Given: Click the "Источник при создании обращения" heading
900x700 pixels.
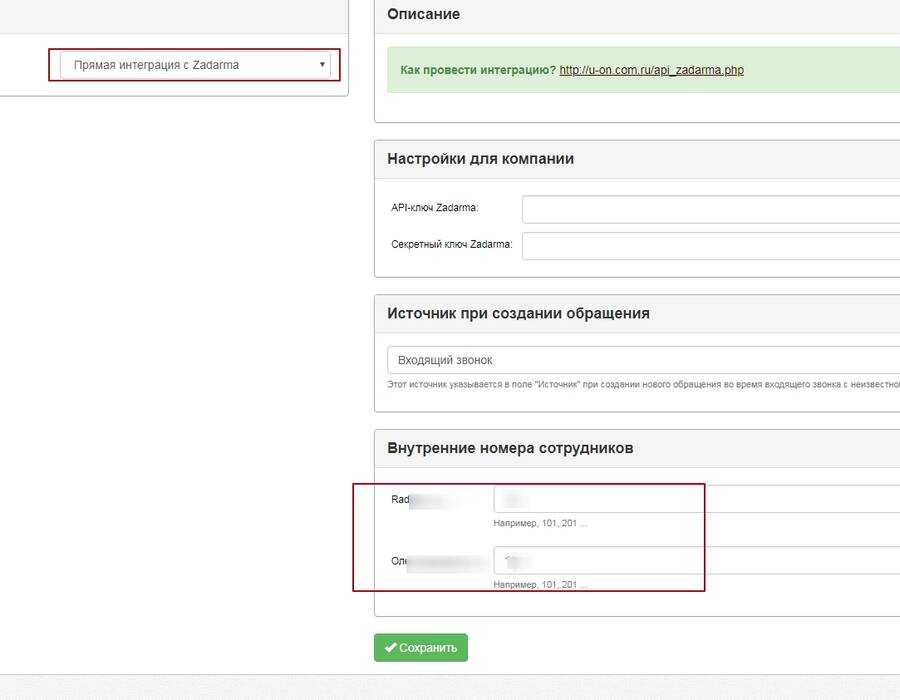Looking at the screenshot, I should tap(518, 313).
